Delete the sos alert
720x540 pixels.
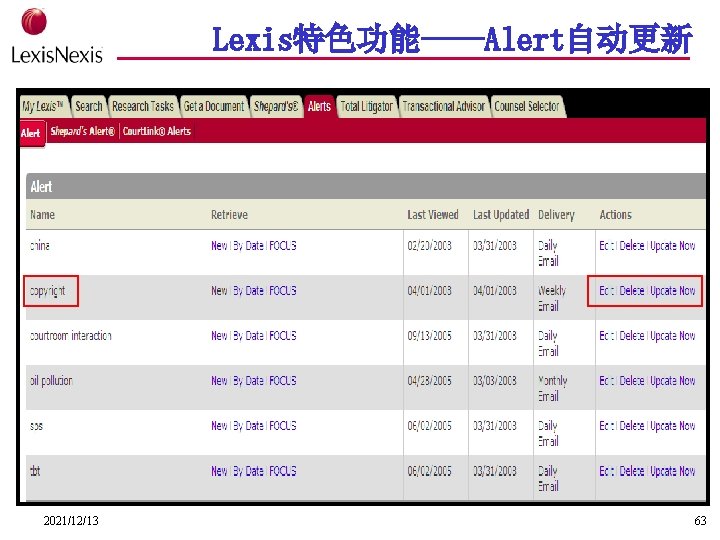(632, 426)
